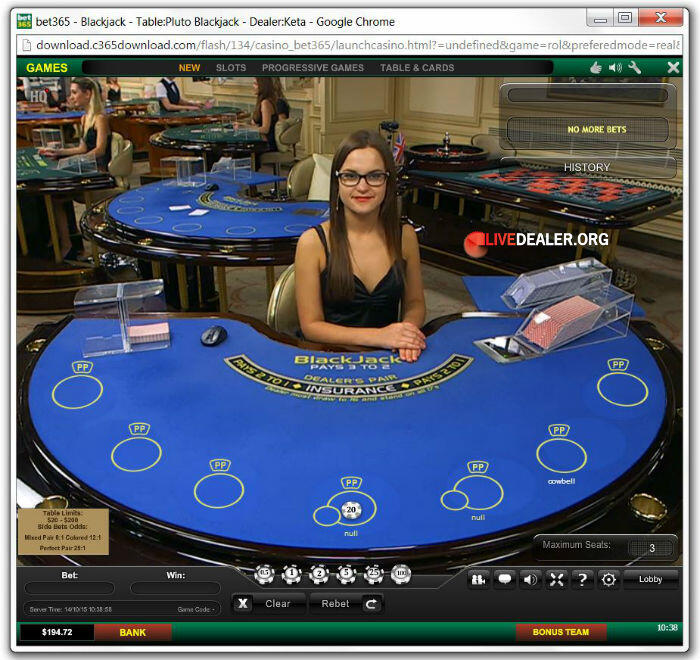The image size is (700, 660).
Task: Mute sound using the bottom speaker icon
Action: pos(530,579)
